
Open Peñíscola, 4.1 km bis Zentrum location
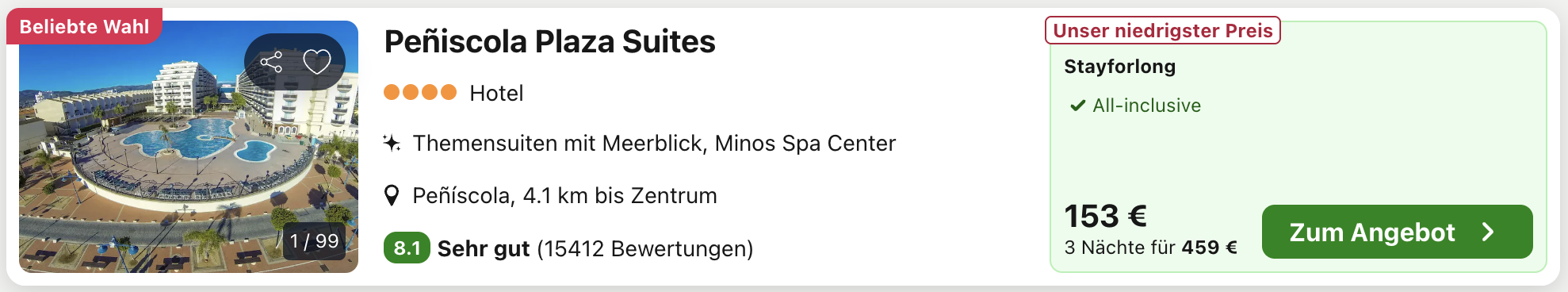(x=564, y=195)
